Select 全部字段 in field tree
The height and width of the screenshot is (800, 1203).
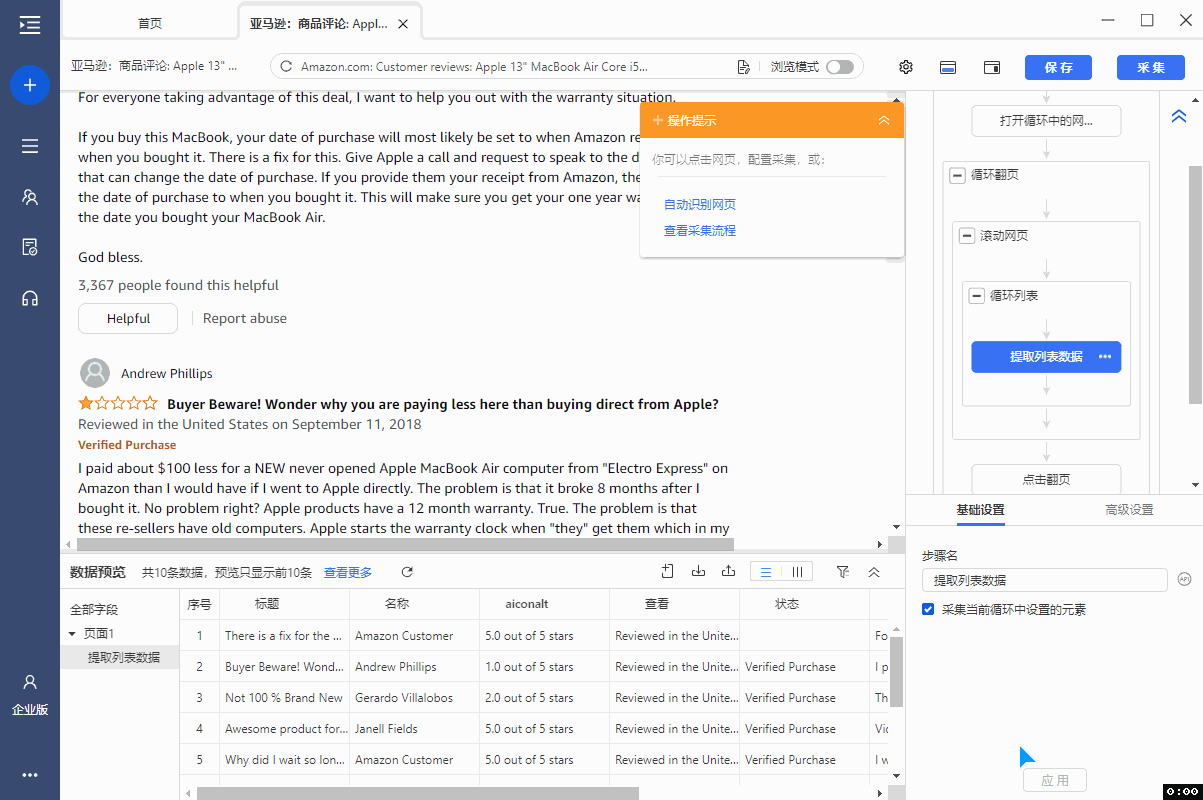(94, 609)
